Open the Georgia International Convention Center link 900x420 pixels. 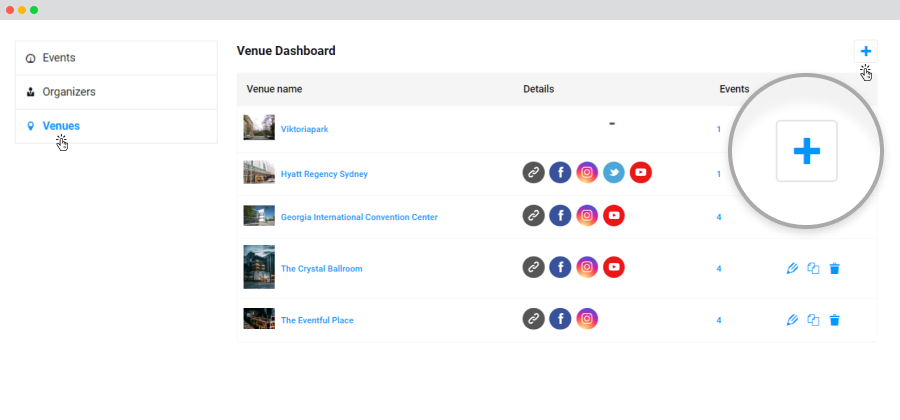359,217
